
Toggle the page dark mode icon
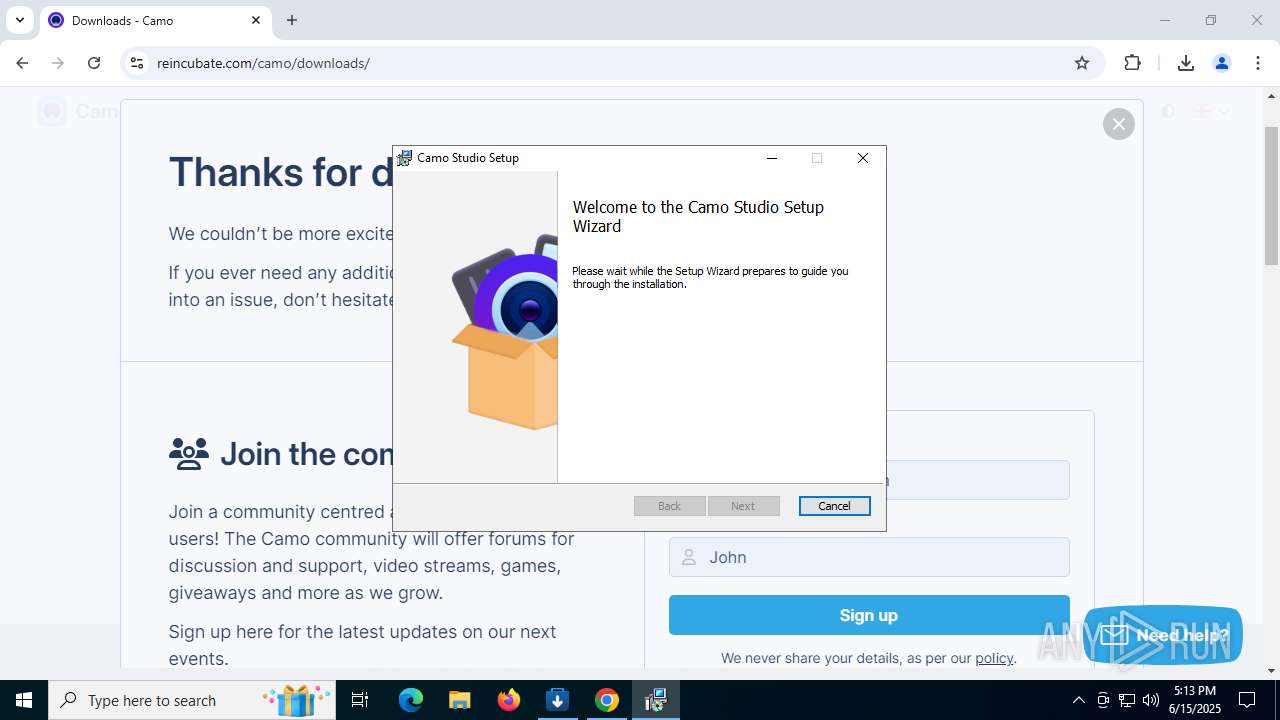tap(1168, 111)
